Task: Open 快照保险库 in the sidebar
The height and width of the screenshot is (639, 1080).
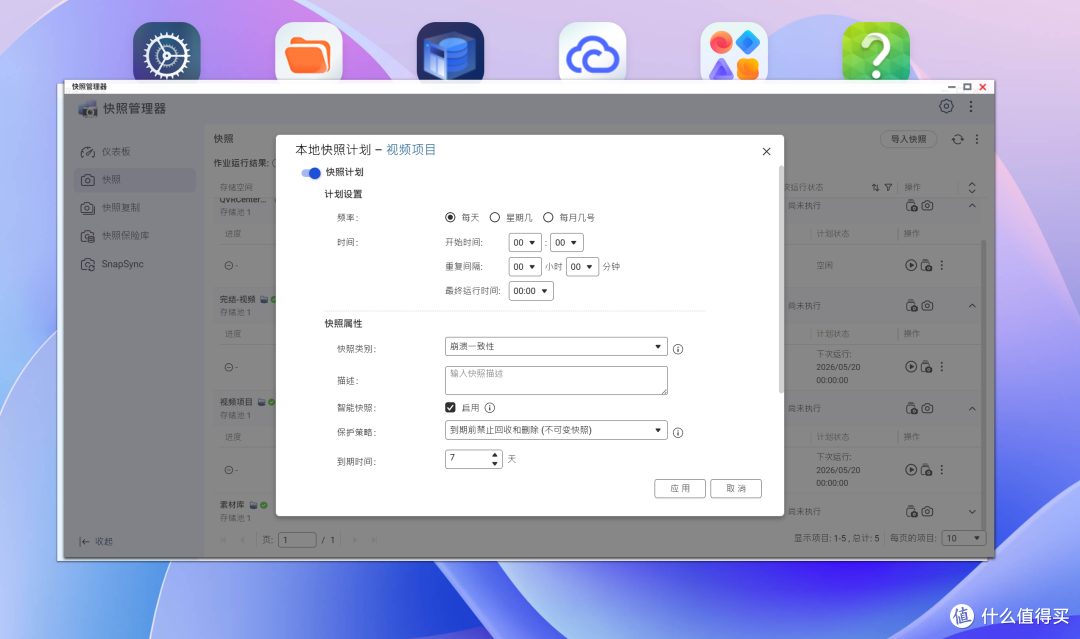Action: (135, 235)
